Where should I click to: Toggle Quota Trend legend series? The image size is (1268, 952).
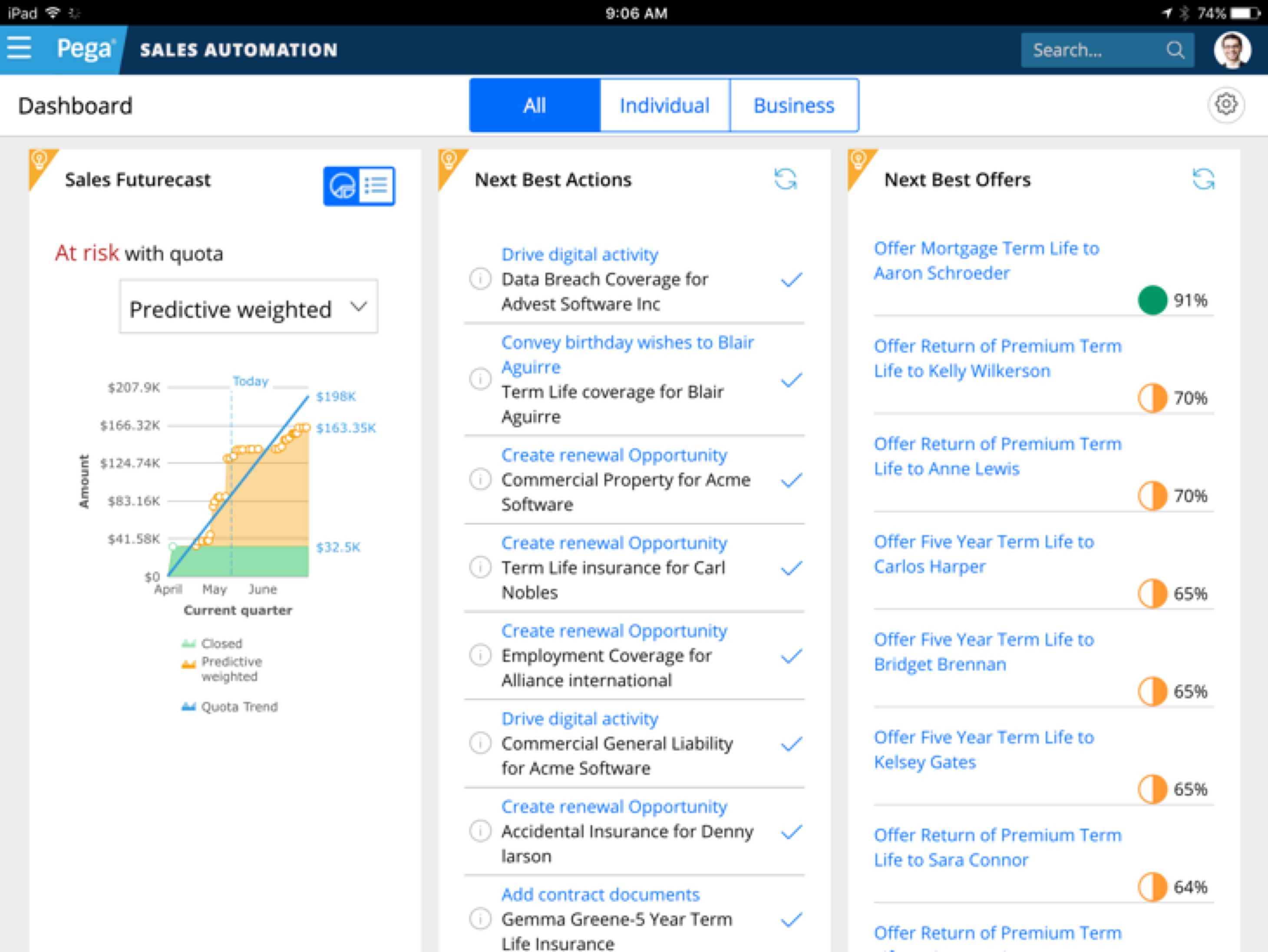click(x=230, y=707)
